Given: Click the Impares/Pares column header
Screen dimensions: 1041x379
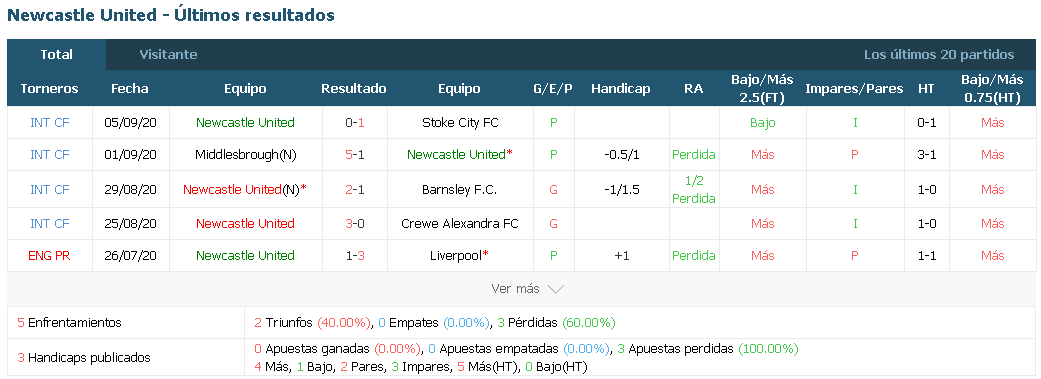Looking at the screenshot, I should [x=854, y=88].
